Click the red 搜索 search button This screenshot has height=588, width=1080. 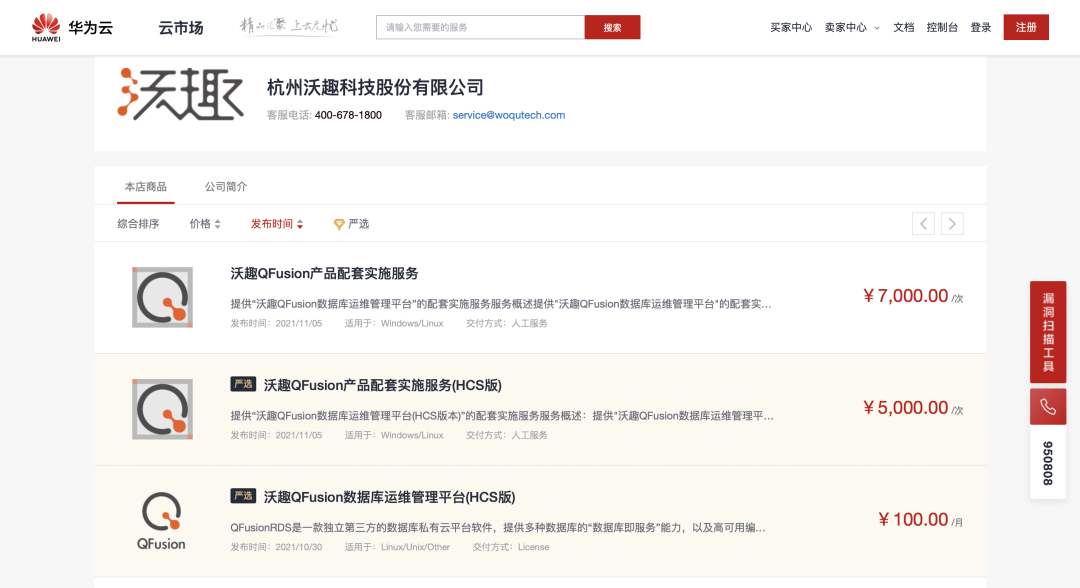(612, 28)
